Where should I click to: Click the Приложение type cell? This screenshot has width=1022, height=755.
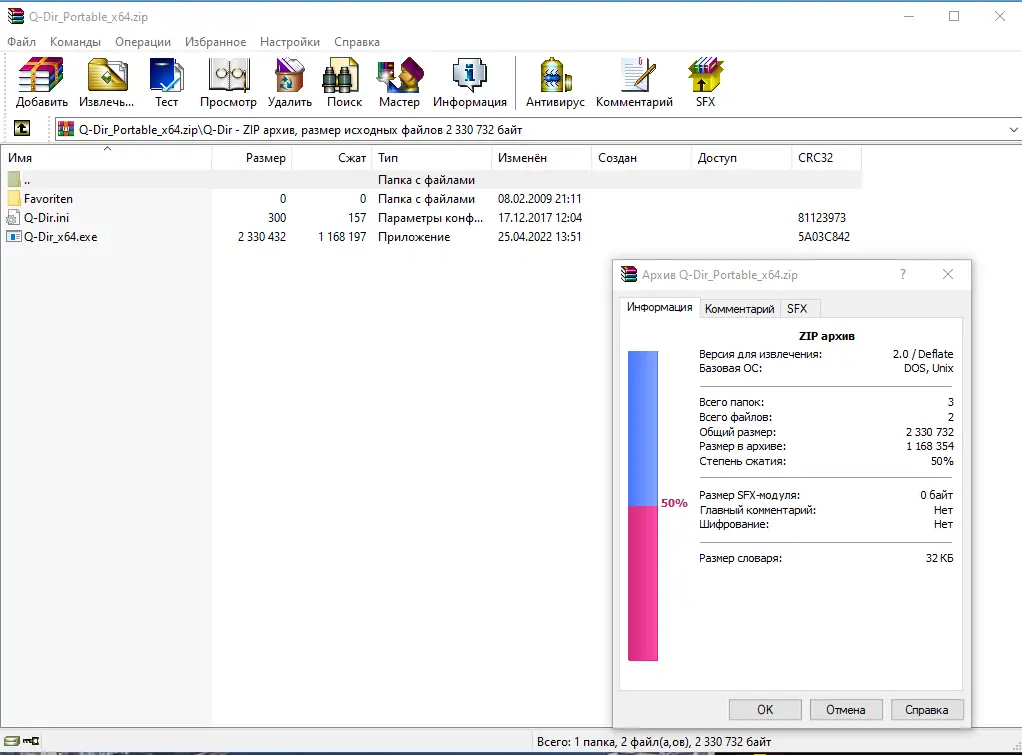(x=414, y=237)
